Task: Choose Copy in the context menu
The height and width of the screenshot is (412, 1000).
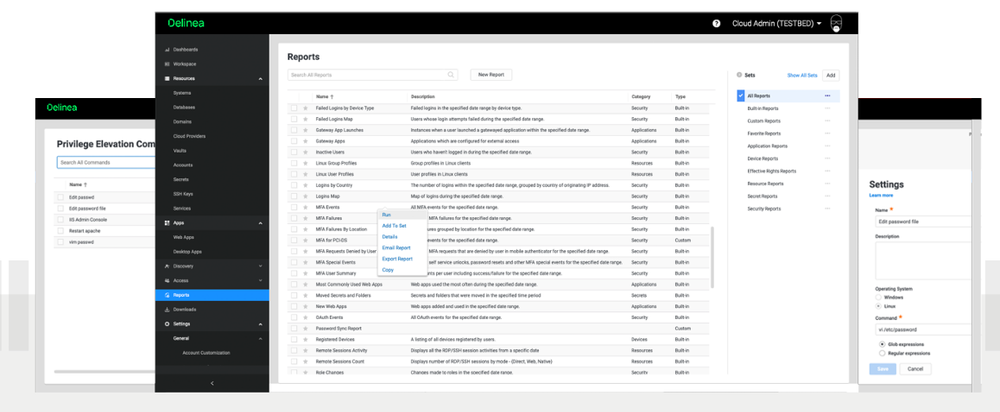Action: coord(388,270)
